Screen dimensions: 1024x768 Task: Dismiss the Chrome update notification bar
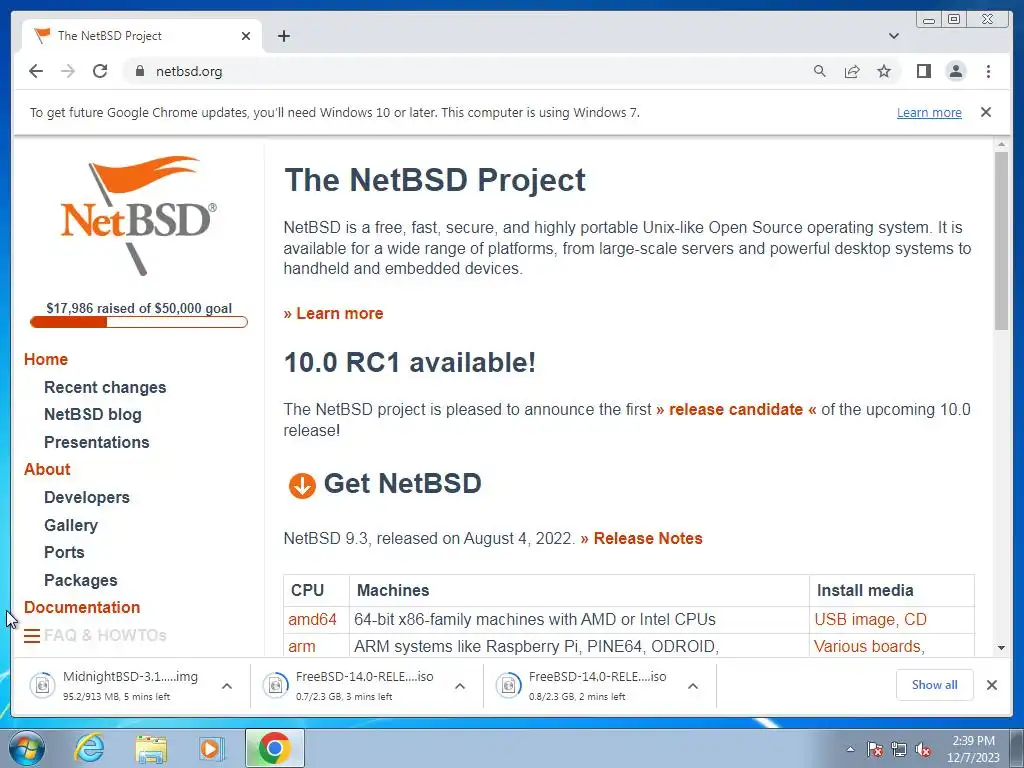click(986, 112)
